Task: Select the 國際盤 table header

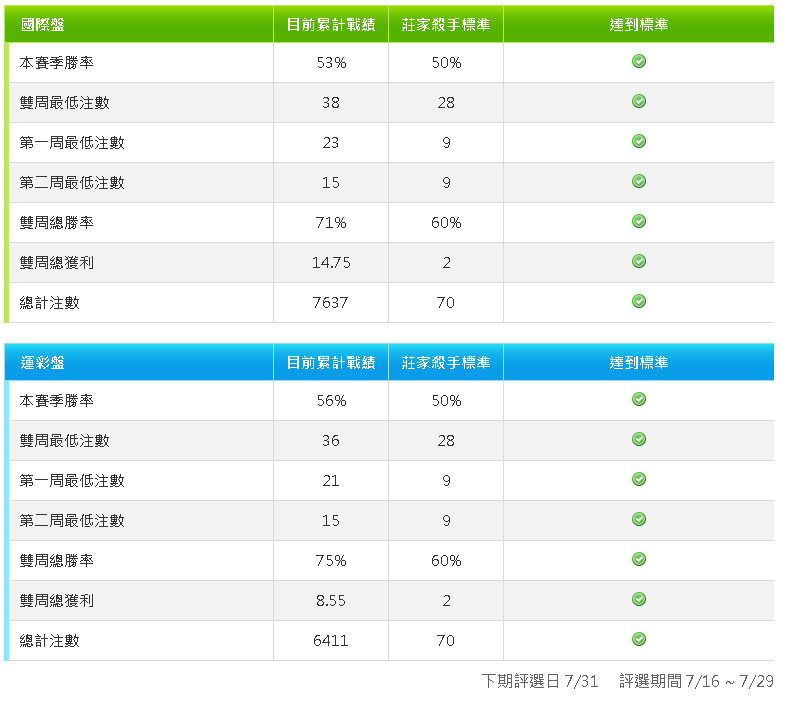Action: click(43, 25)
